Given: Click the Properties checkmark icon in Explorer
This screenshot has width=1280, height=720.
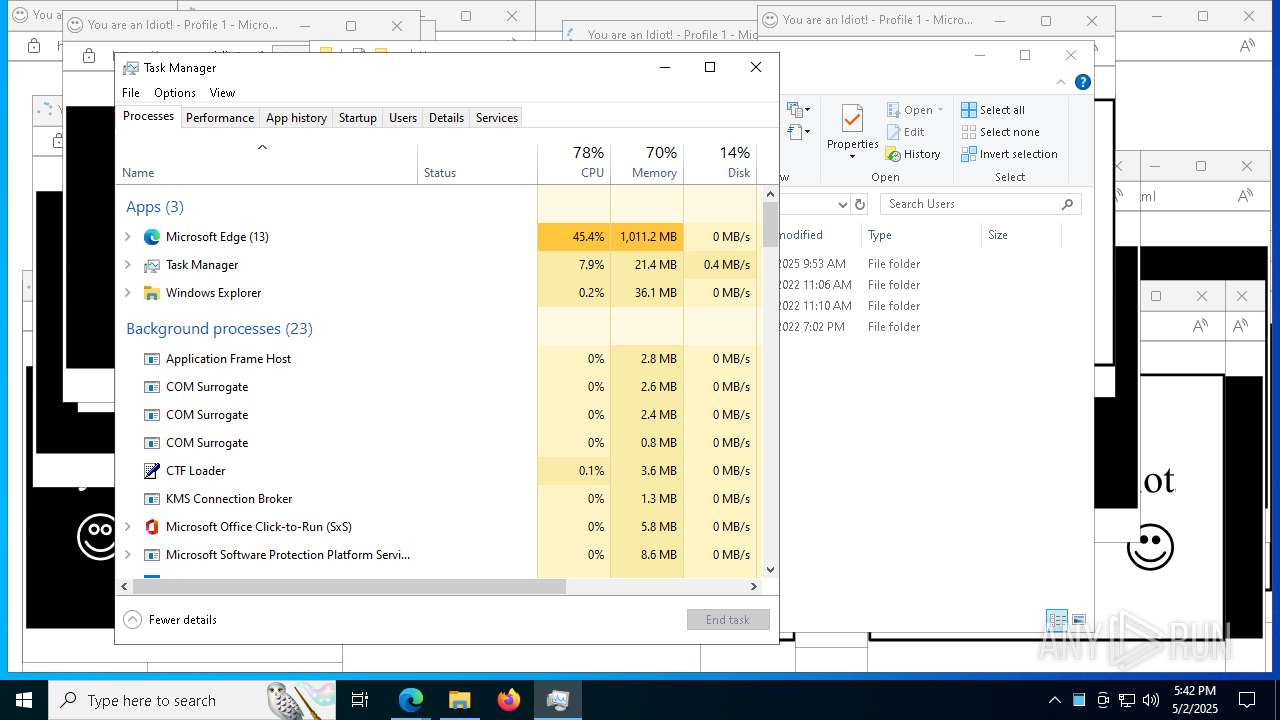Looking at the screenshot, I should (852, 119).
